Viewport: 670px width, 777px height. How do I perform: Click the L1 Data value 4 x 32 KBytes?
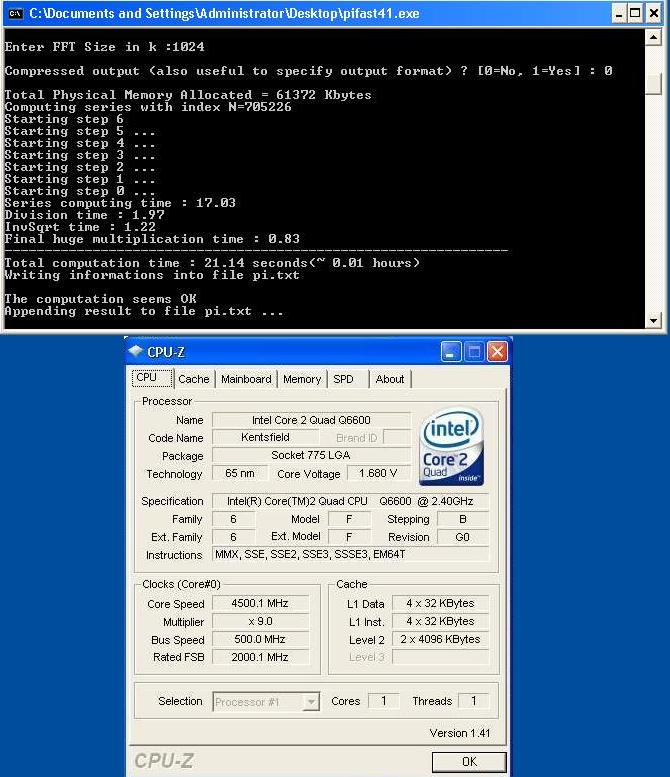tap(441, 603)
